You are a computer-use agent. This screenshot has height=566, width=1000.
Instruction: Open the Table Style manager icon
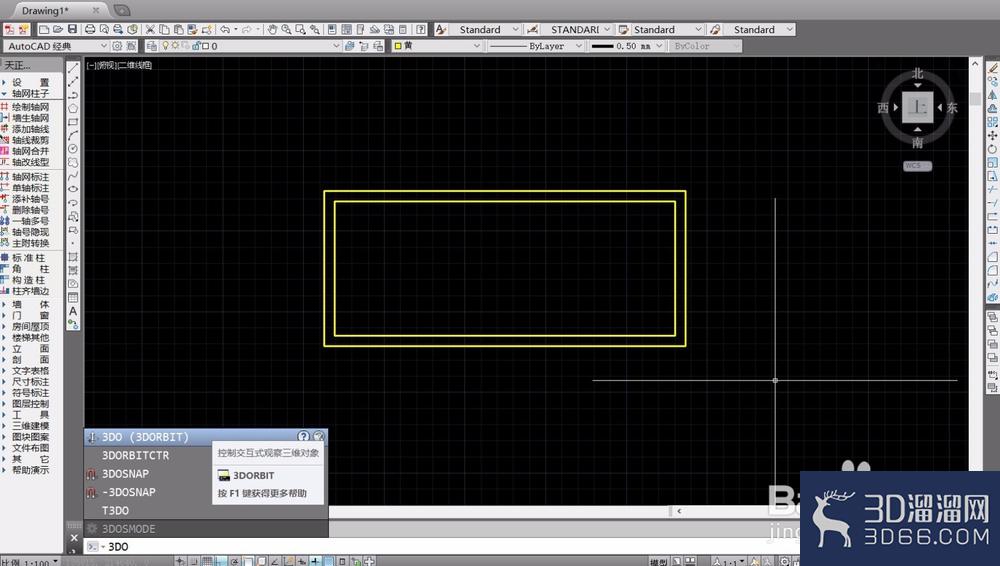tap(624, 29)
